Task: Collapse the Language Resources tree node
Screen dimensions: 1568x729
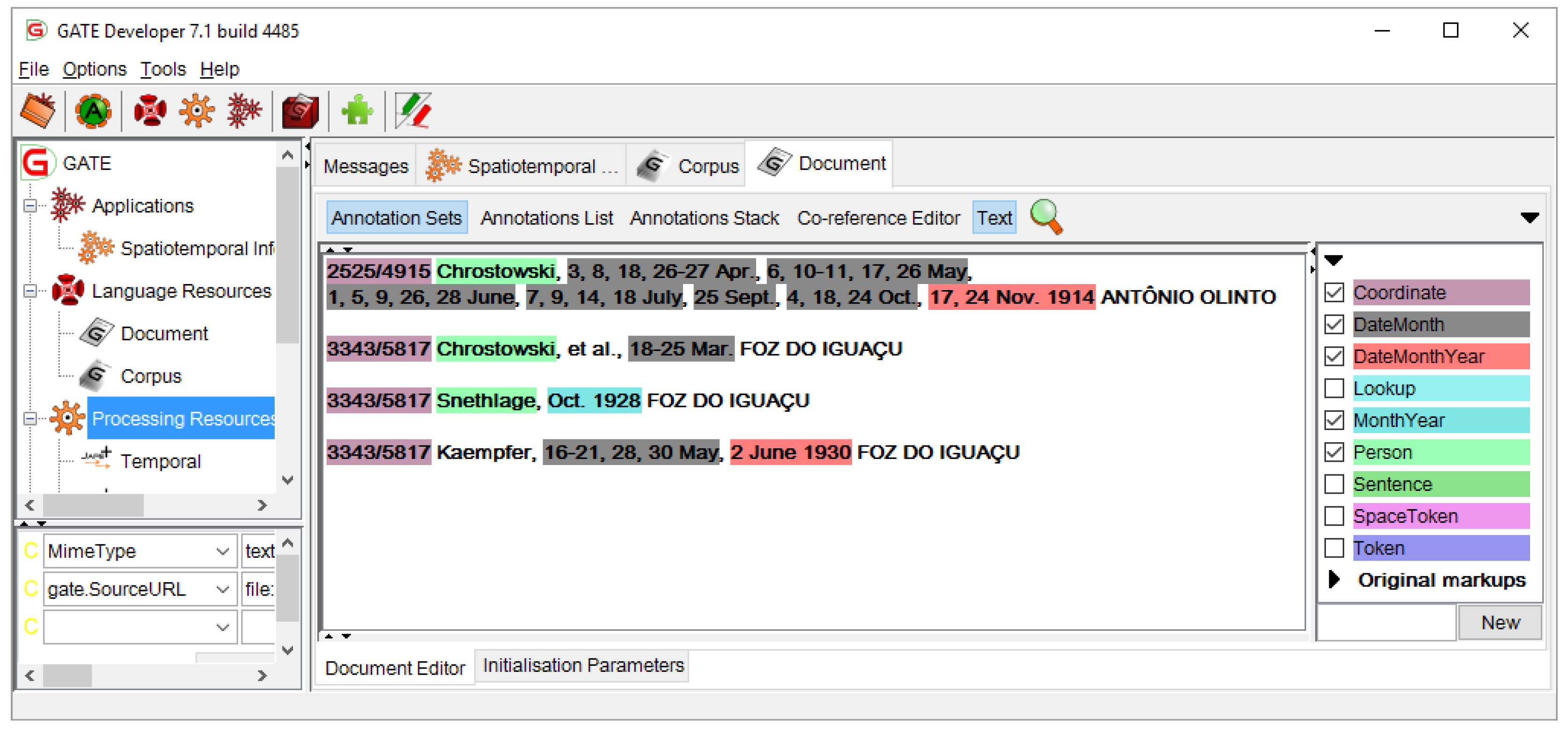Action: coord(29,291)
